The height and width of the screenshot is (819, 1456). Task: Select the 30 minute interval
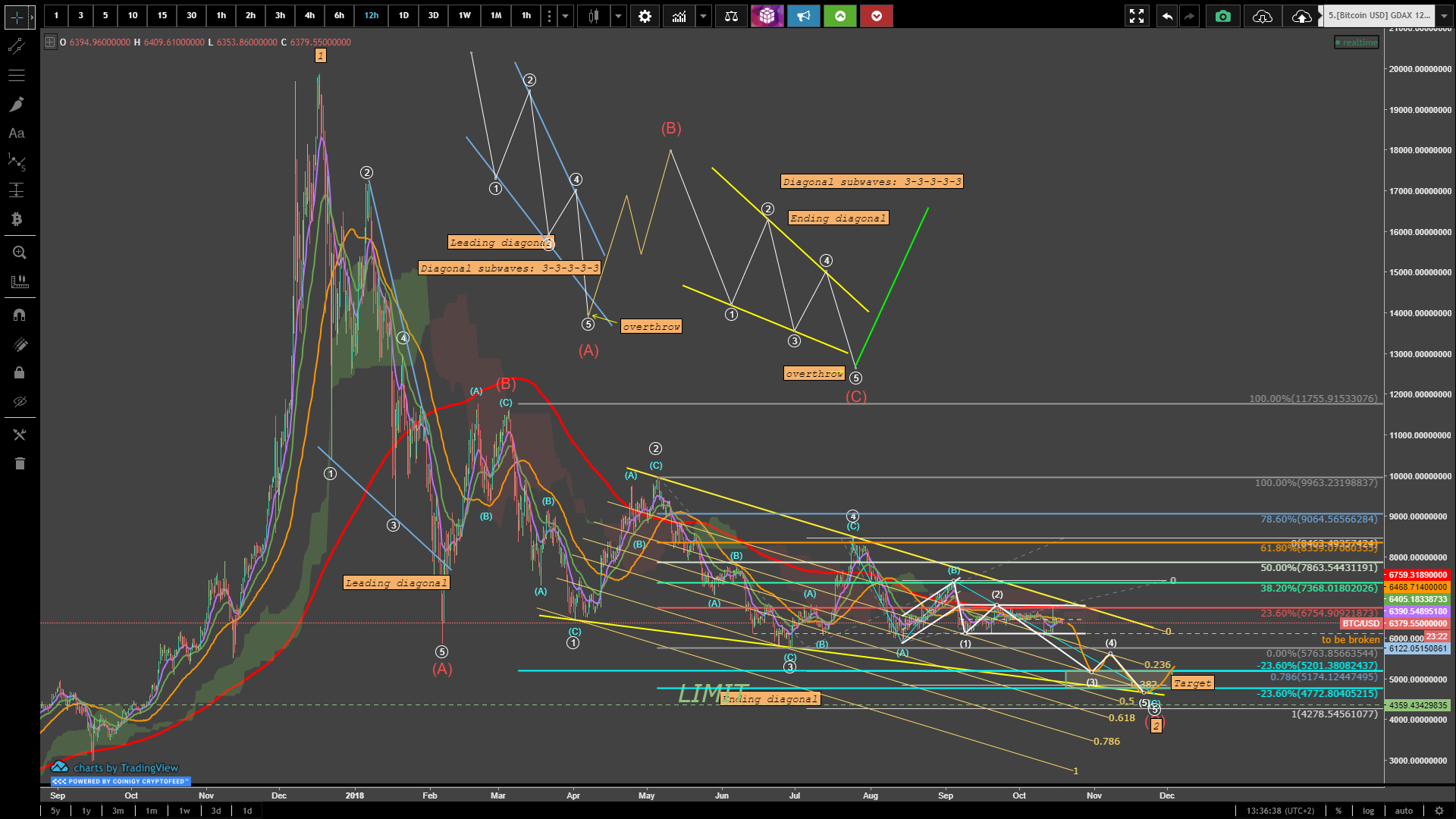point(191,15)
